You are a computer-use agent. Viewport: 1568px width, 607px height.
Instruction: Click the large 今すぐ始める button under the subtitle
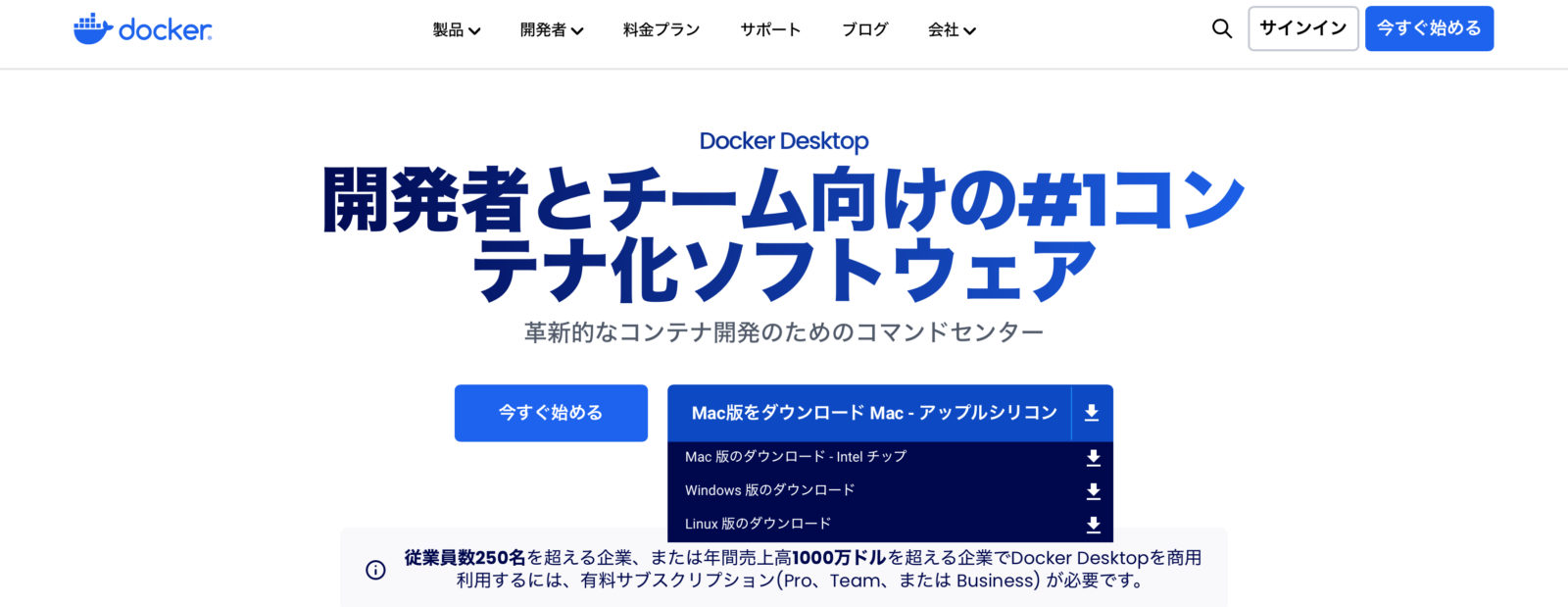[551, 413]
